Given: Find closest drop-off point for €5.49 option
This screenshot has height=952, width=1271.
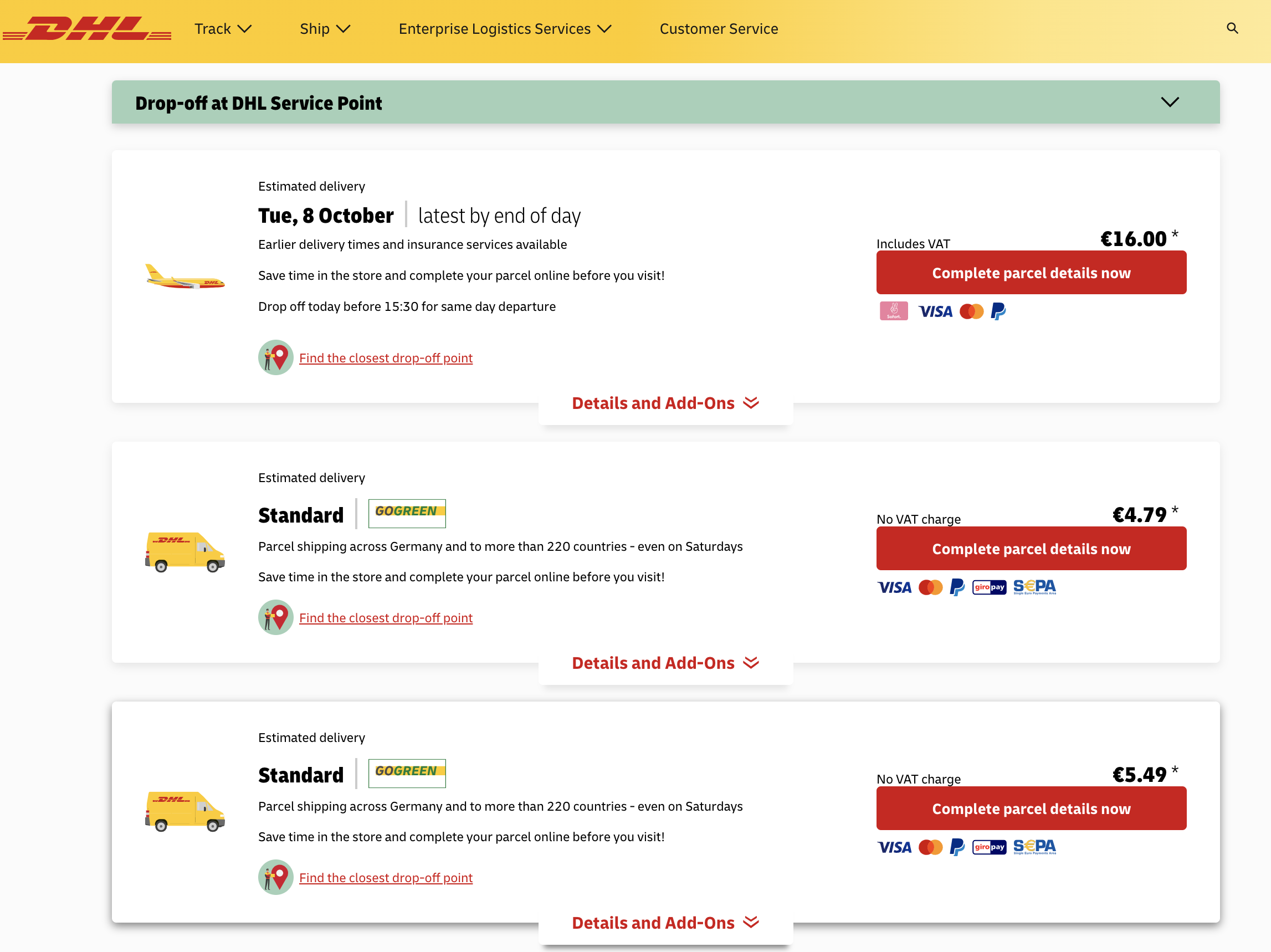Looking at the screenshot, I should (386, 878).
